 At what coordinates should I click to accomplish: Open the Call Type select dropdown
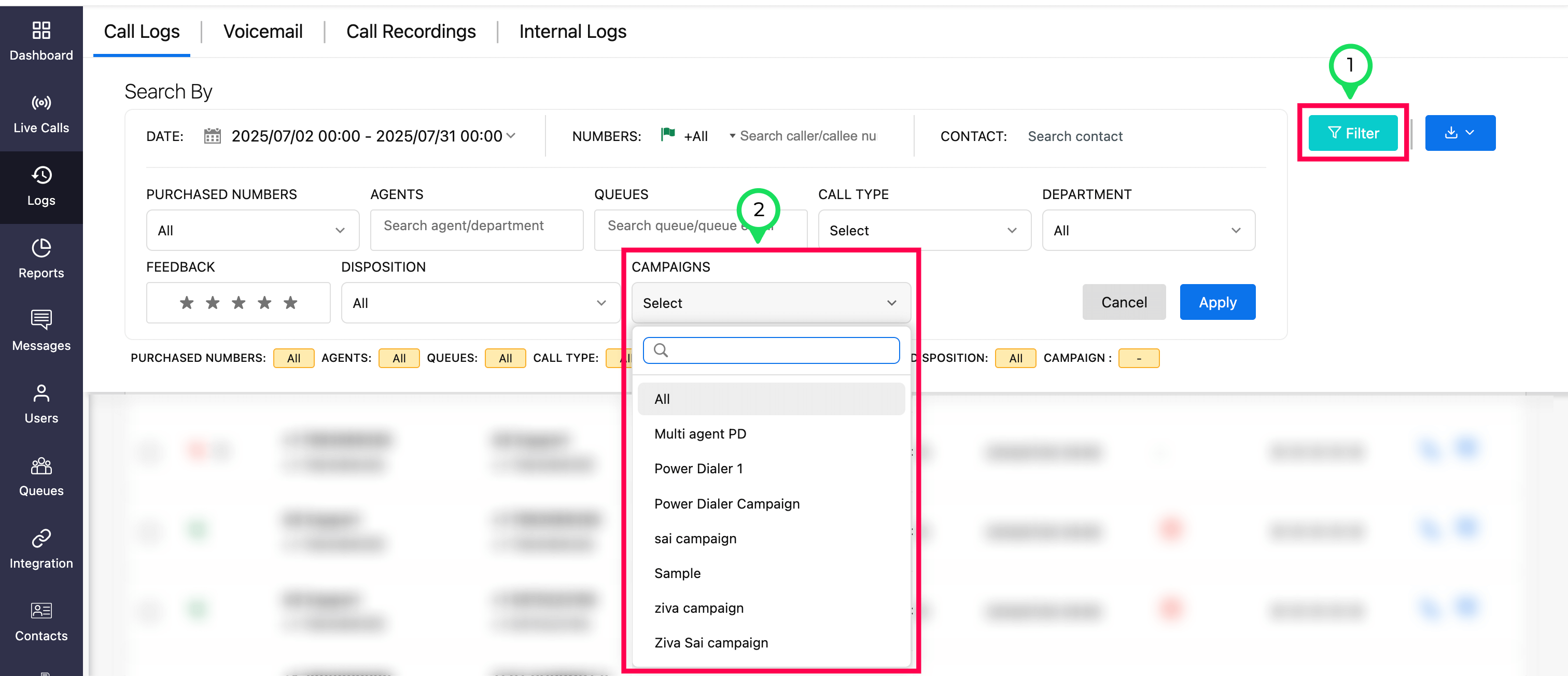click(923, 231)
